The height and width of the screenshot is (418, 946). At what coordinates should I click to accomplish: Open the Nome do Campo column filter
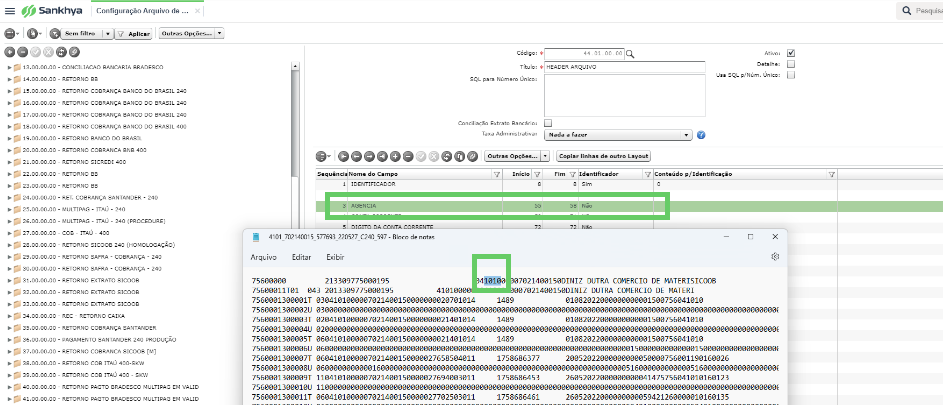pos(497,174)
